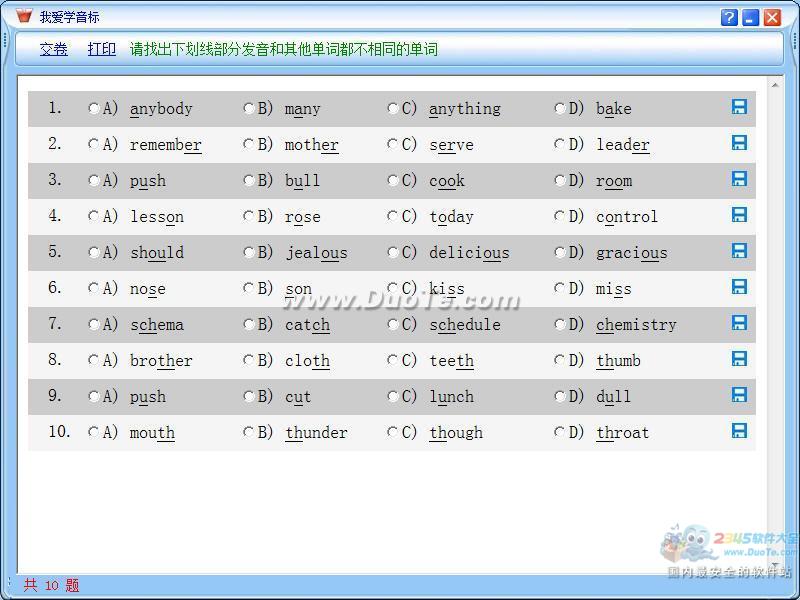800x600 pixels.
Task: Choose option C teeth in question 8
Action: click(392, 360)
